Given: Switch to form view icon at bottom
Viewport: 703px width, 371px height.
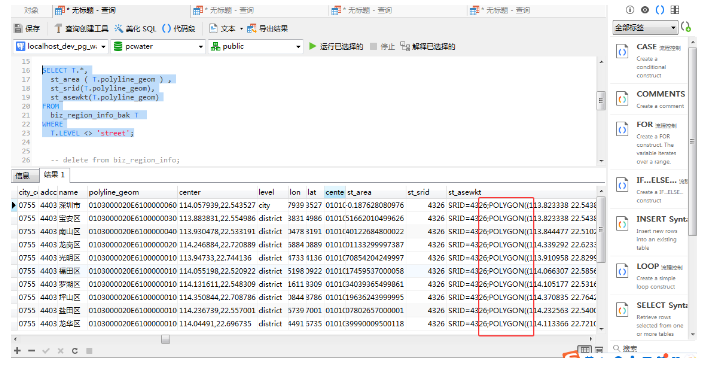Looking at the screenshot, I should tap(599, 349).
